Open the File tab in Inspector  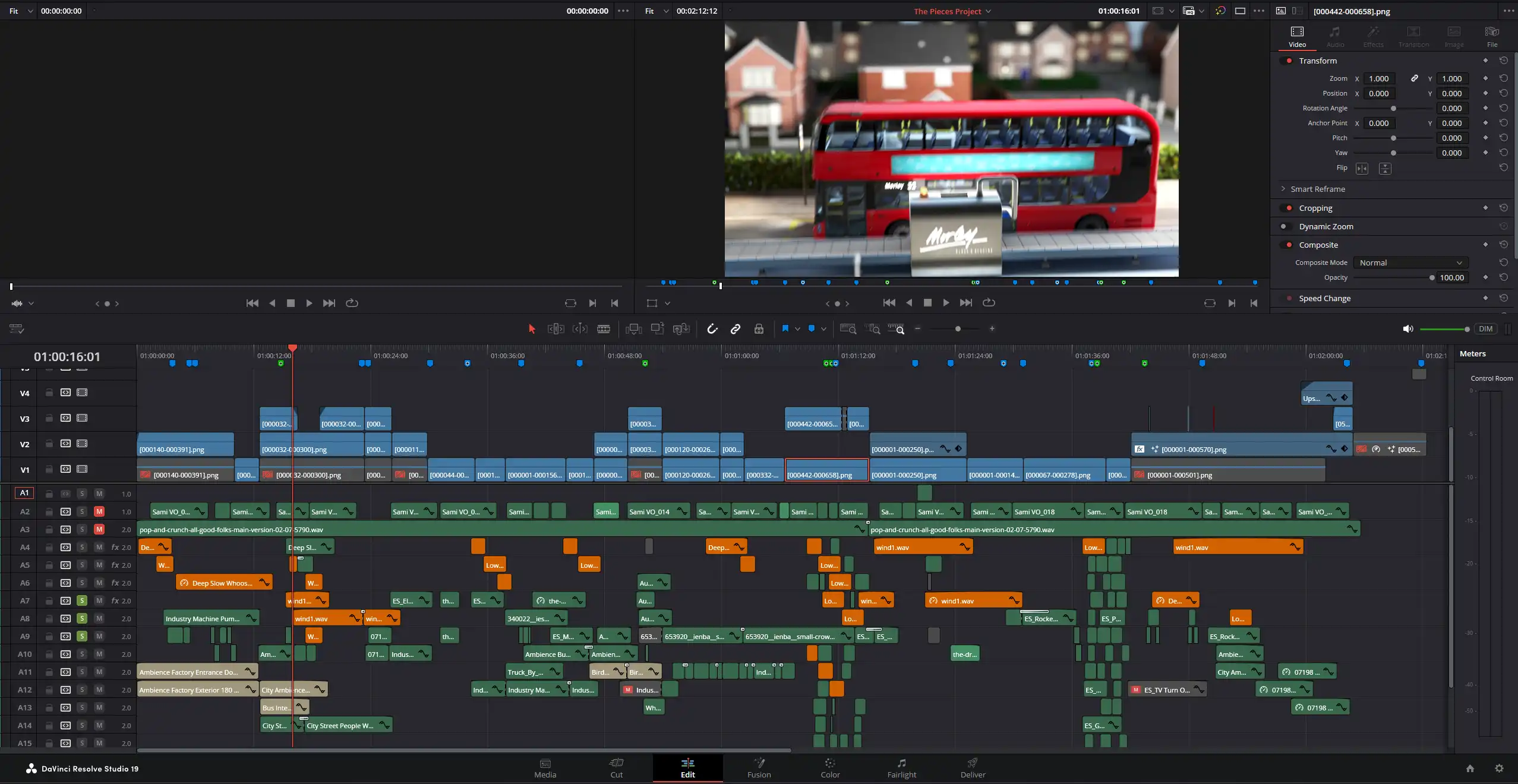pyautogui.click(x=1492, y=37)
